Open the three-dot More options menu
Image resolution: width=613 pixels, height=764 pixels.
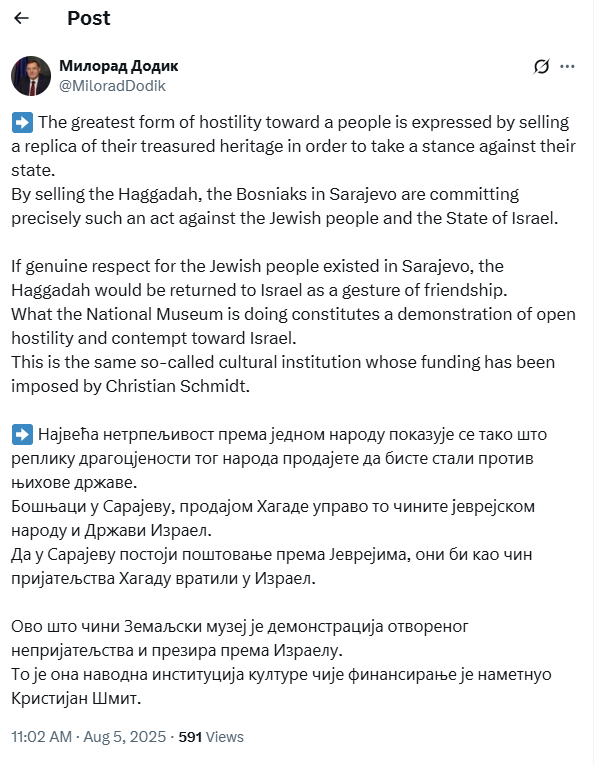coord(567,66)
